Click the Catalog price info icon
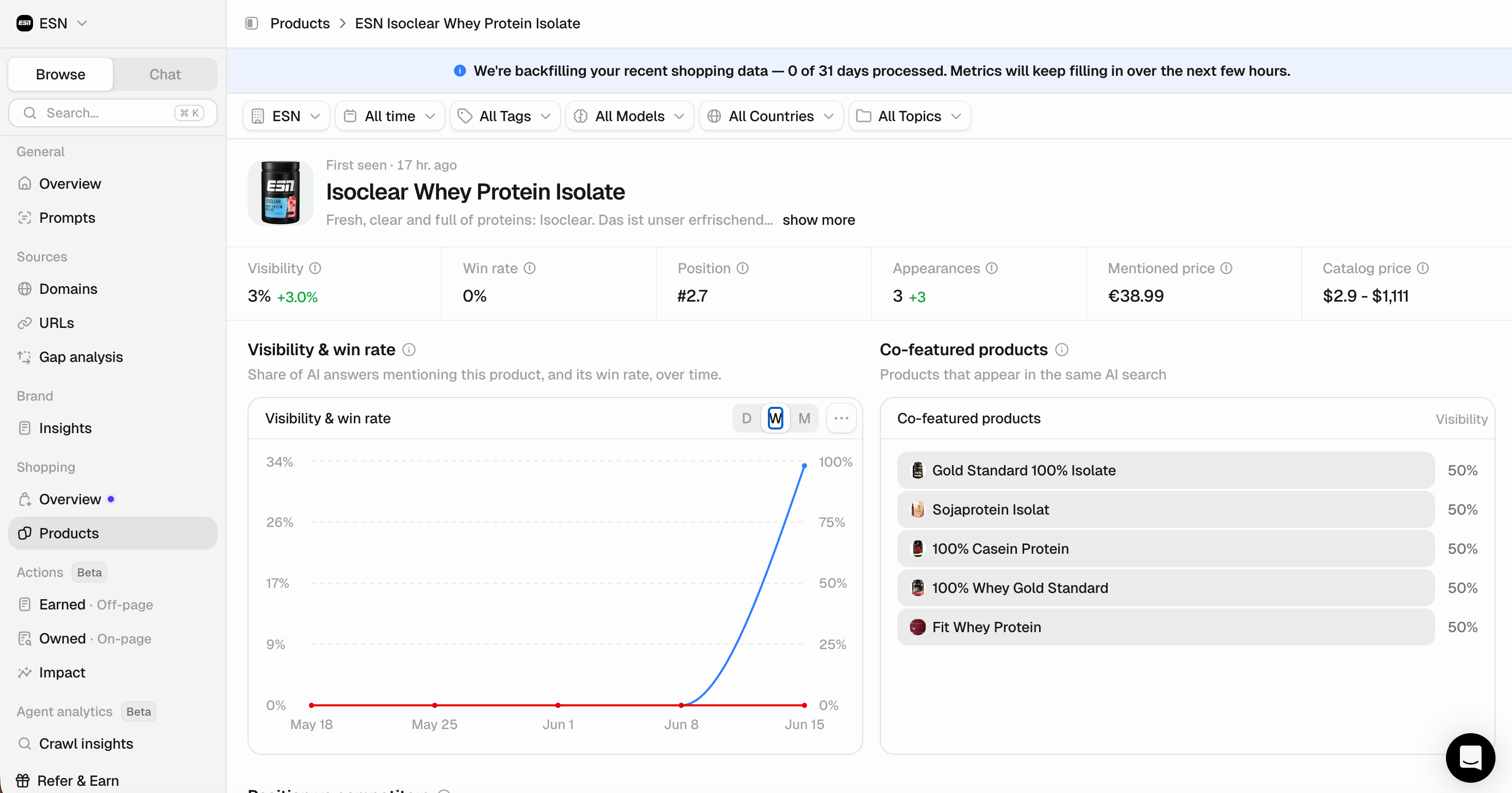 [1423, 268]
